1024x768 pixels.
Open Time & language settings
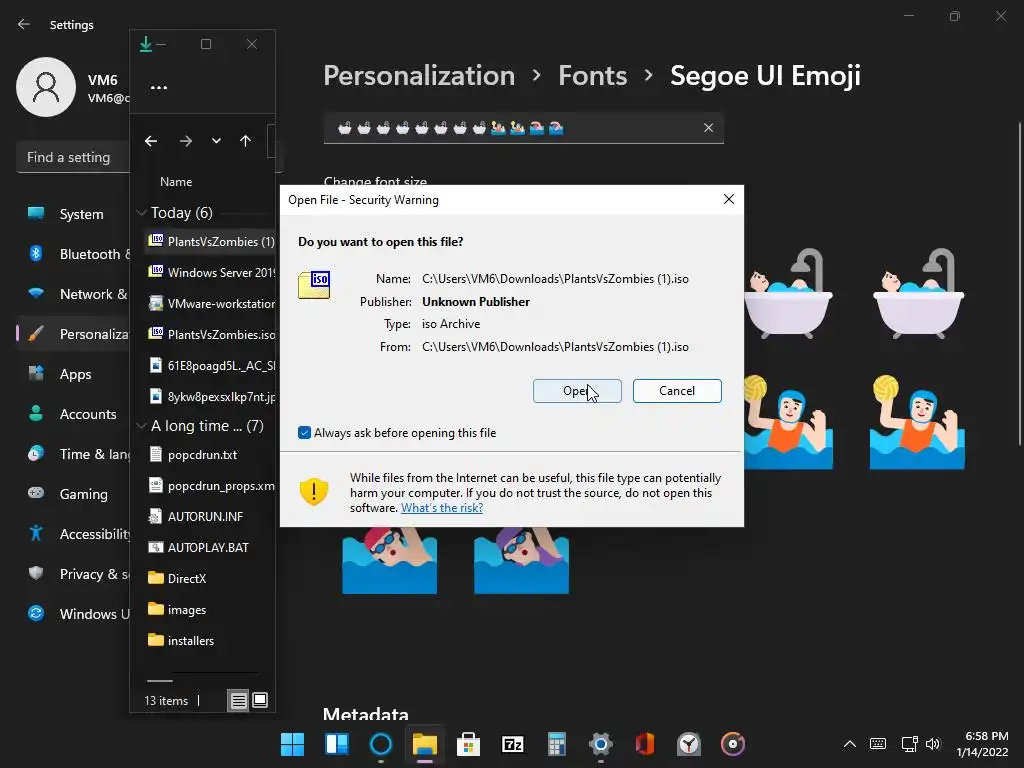click(73, 454)
